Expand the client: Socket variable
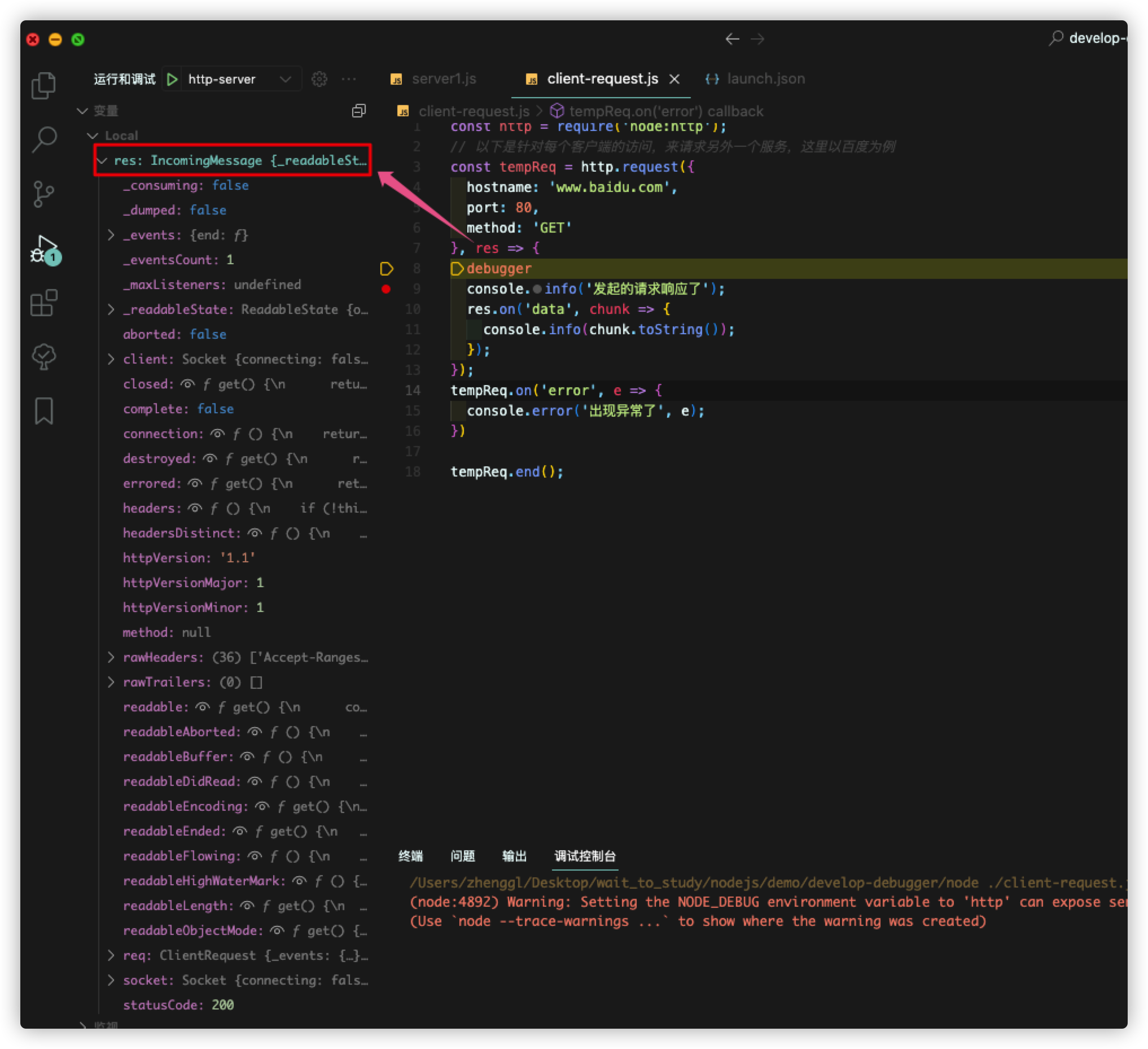 coord(111,359)
